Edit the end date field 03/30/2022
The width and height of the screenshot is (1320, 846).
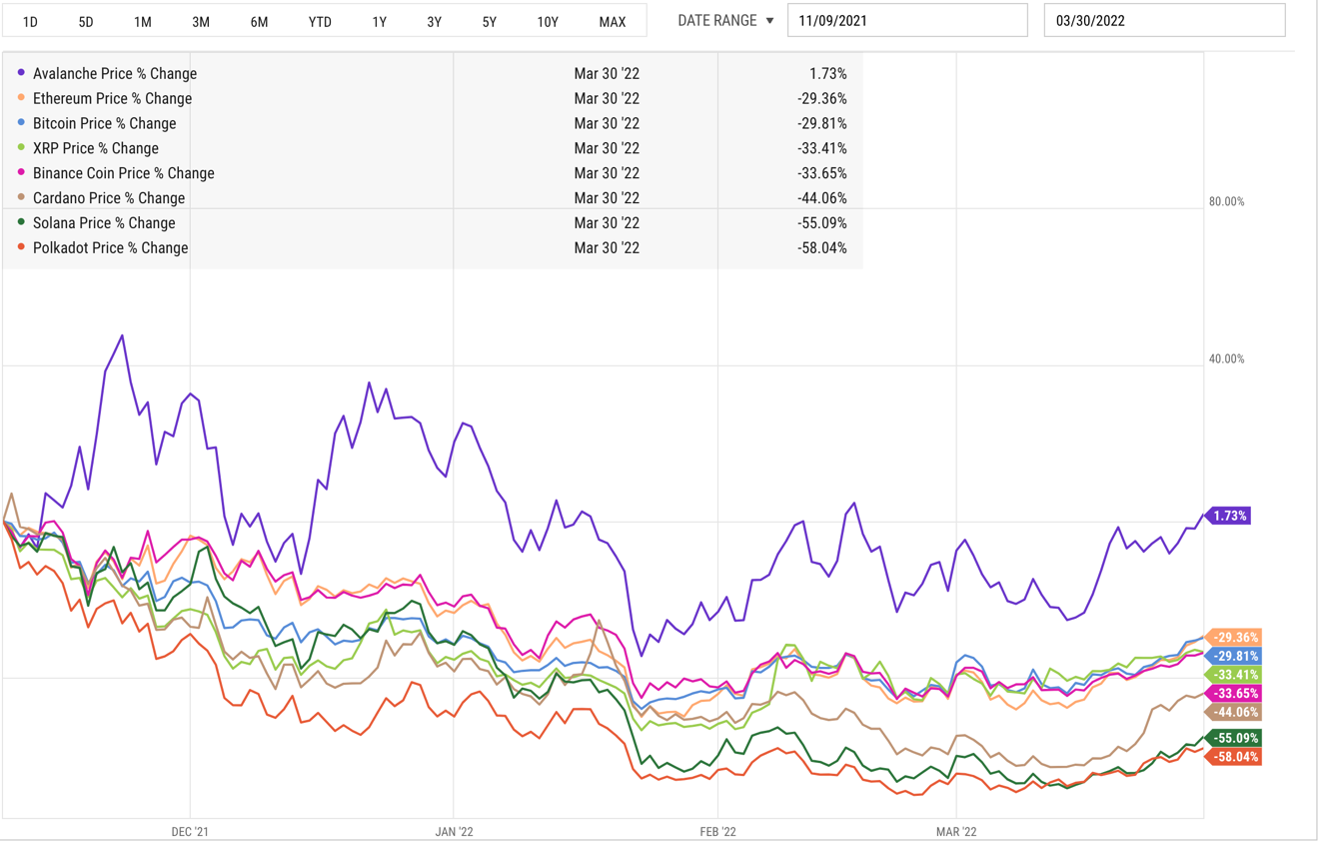pos(1164,20)
